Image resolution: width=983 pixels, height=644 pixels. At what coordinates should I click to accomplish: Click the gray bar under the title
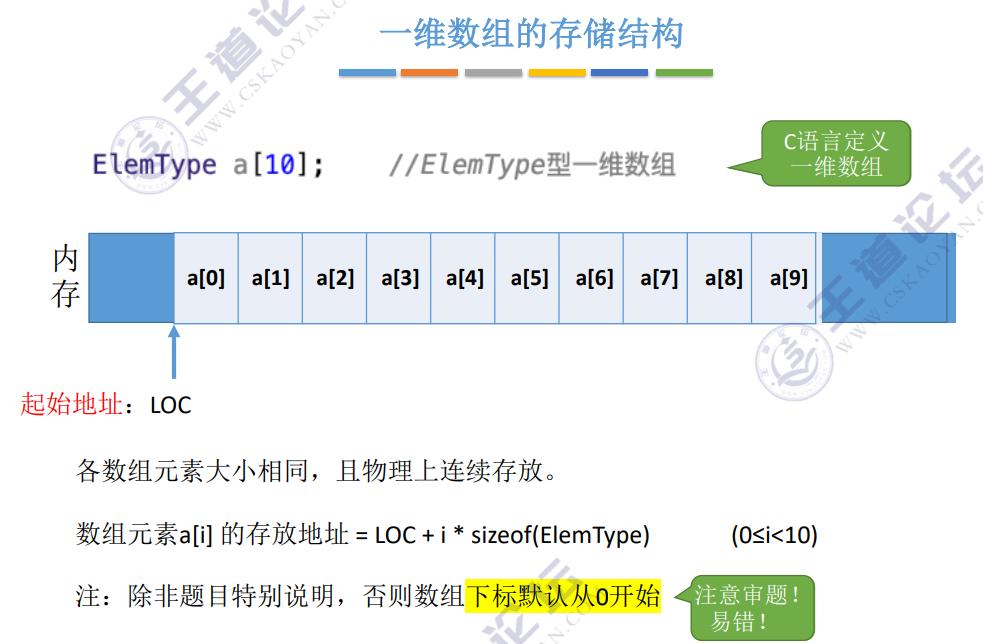493,73
